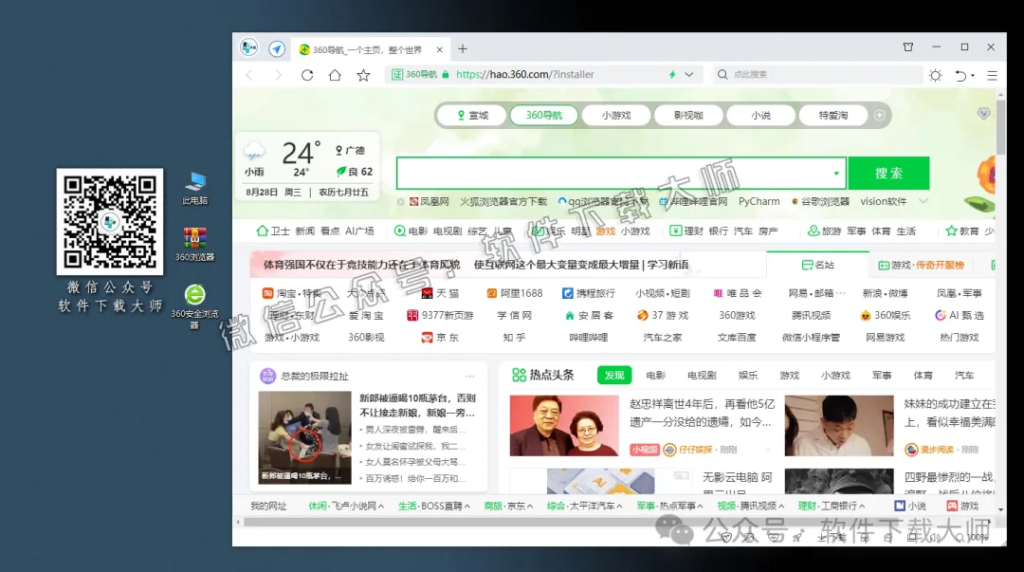
Task: Click the undo closed tab arrow icon
Action: point(961,76)
